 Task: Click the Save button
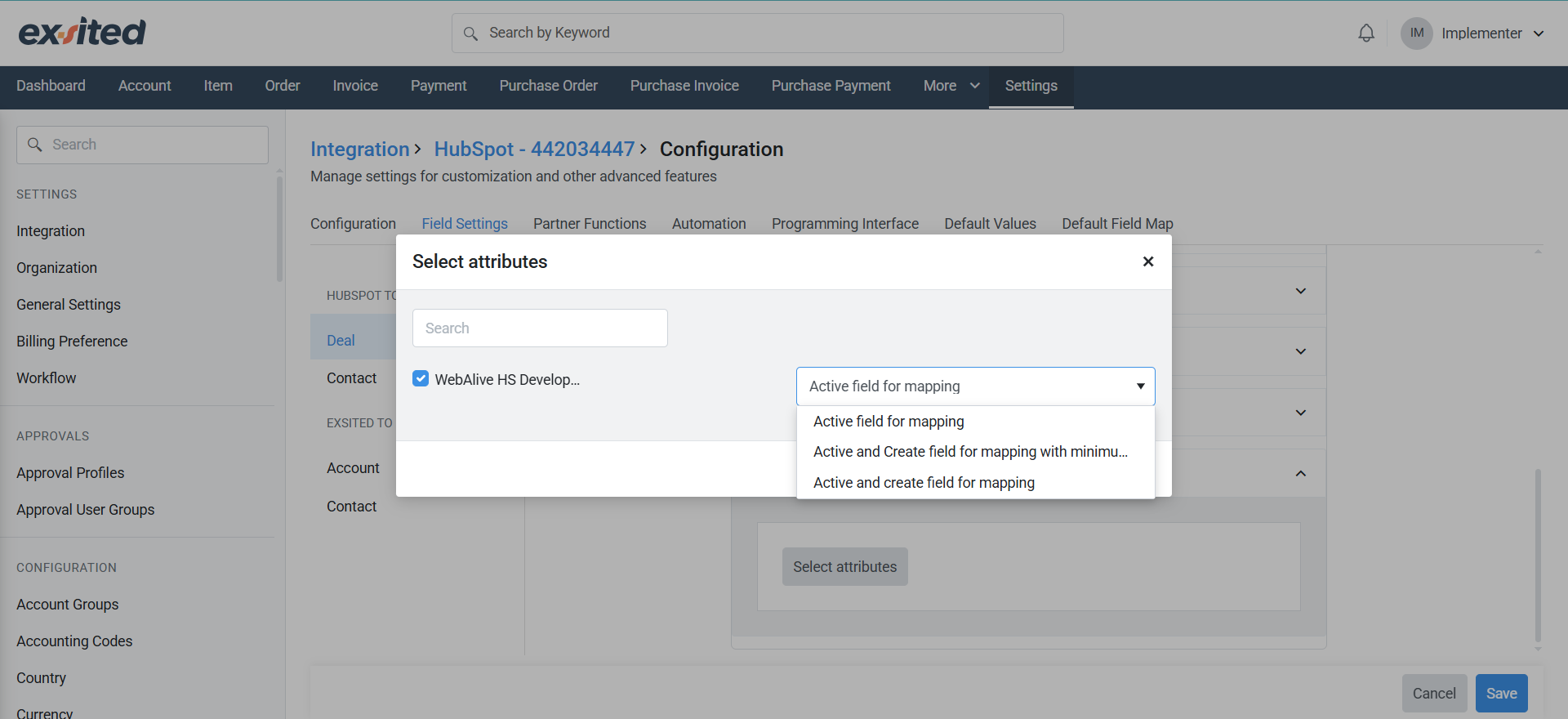1501,694
